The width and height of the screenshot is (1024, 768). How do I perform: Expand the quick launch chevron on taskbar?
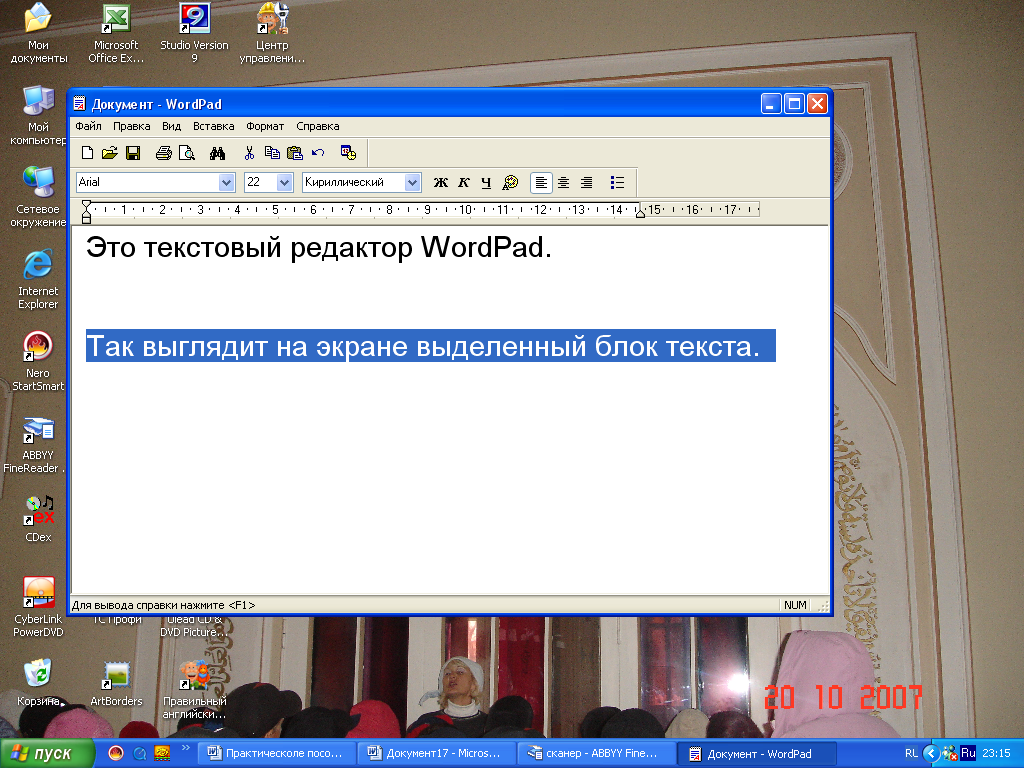coord(185,748)
